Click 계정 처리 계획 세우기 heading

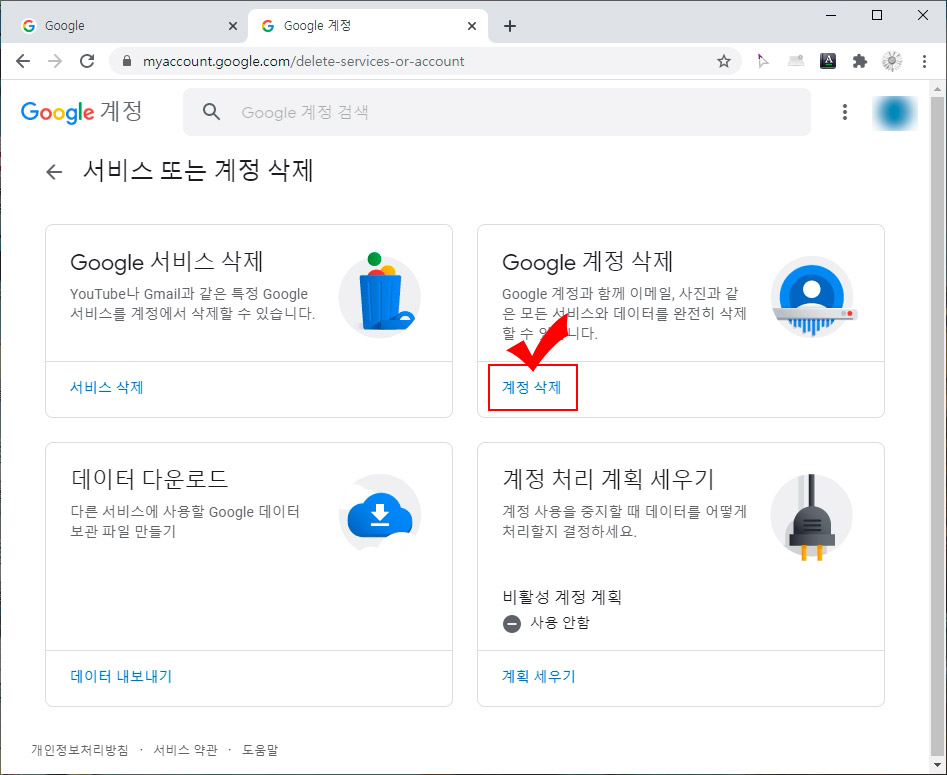click(608, 480)
